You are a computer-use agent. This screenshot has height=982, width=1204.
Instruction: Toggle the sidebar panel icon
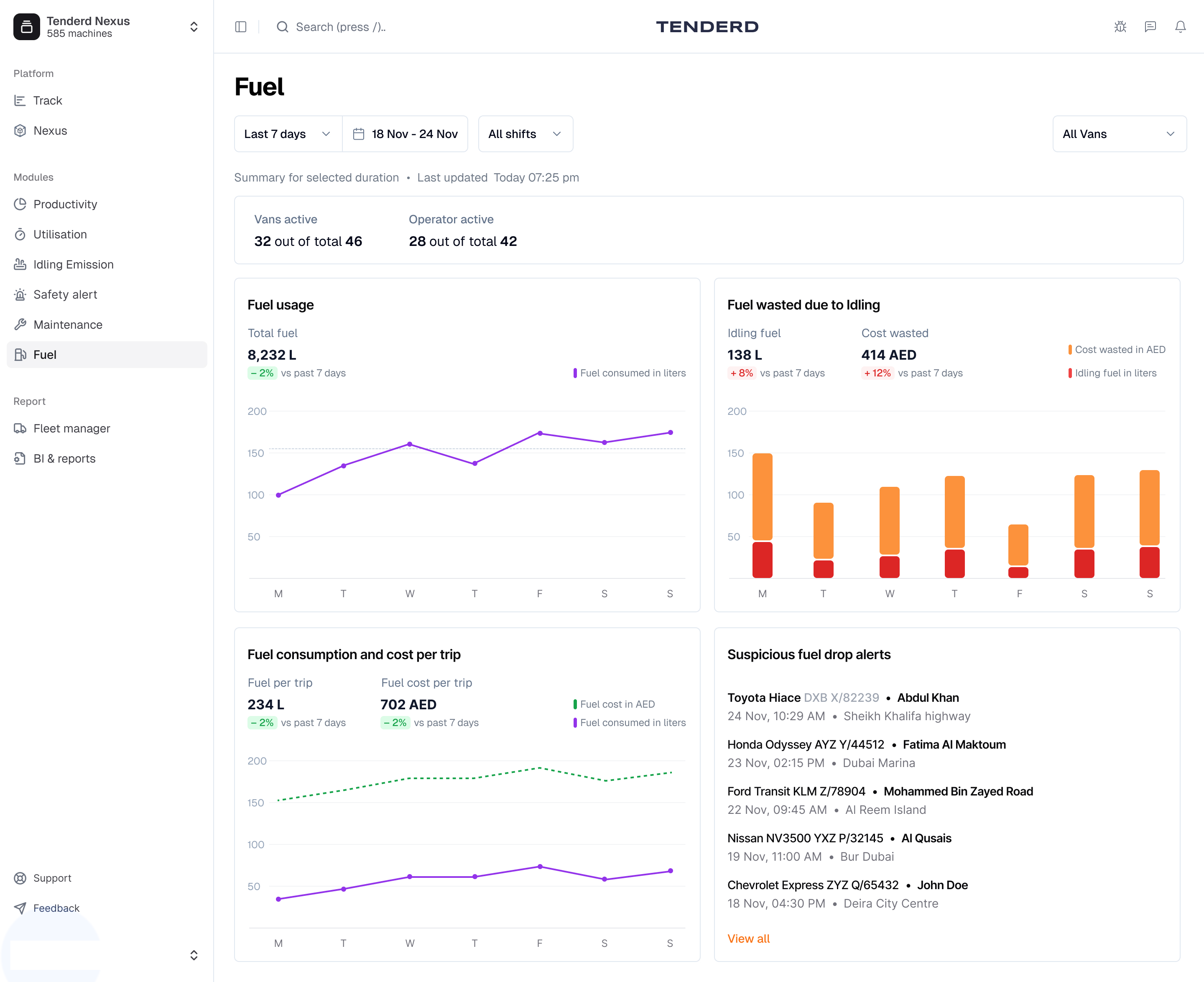point(241,27)
